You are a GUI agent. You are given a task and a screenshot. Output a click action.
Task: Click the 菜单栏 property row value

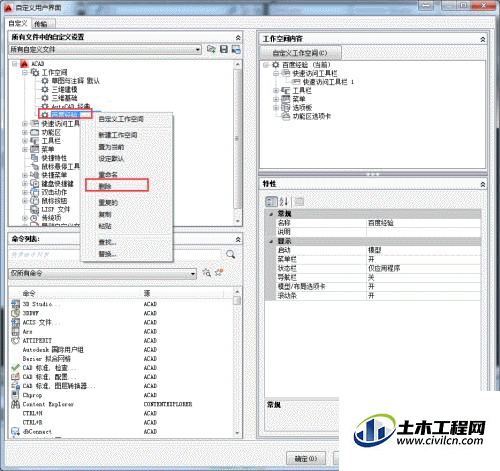[x=424, y=259]
